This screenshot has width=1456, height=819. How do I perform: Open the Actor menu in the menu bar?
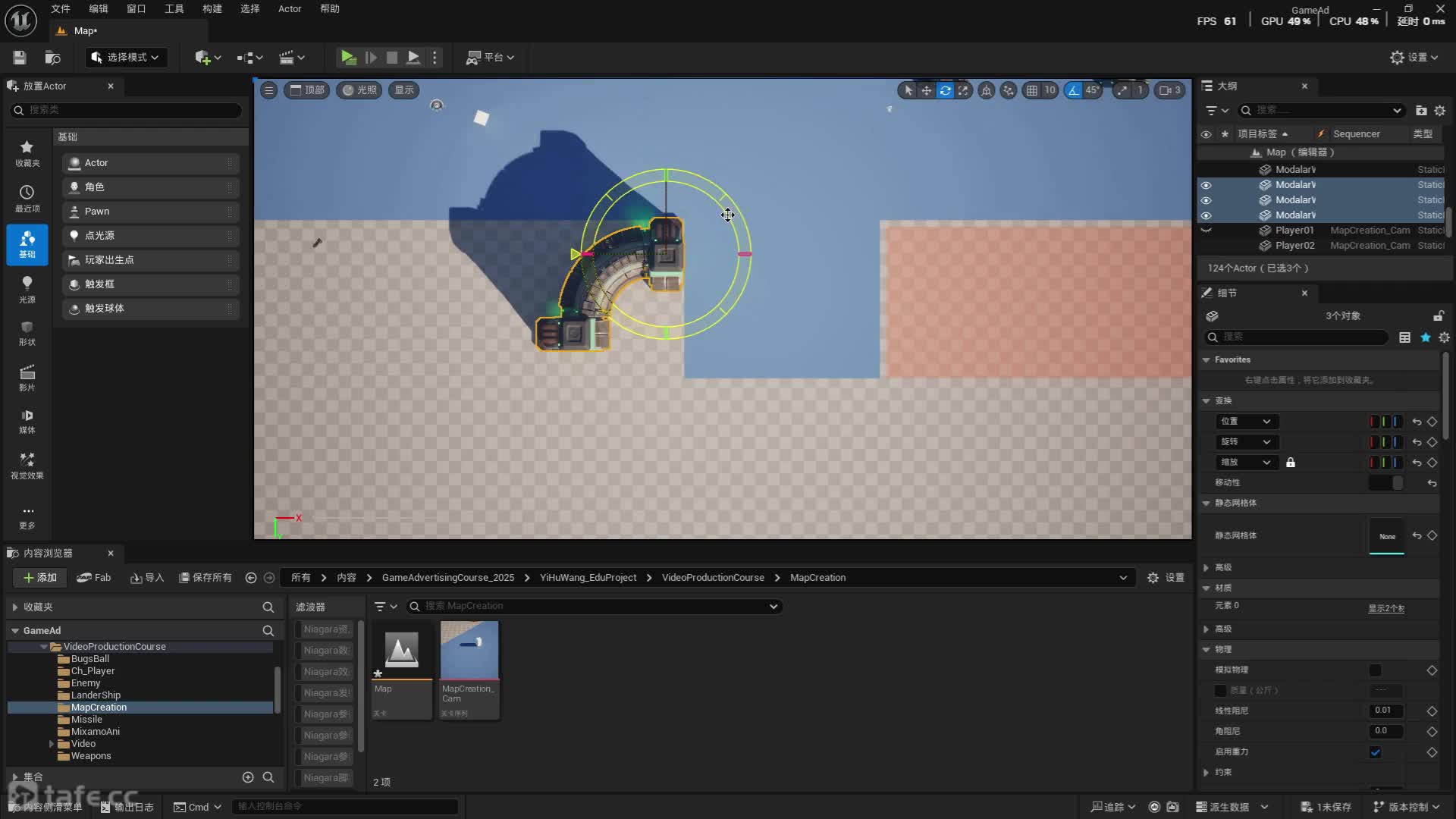[x=289, y=9]
